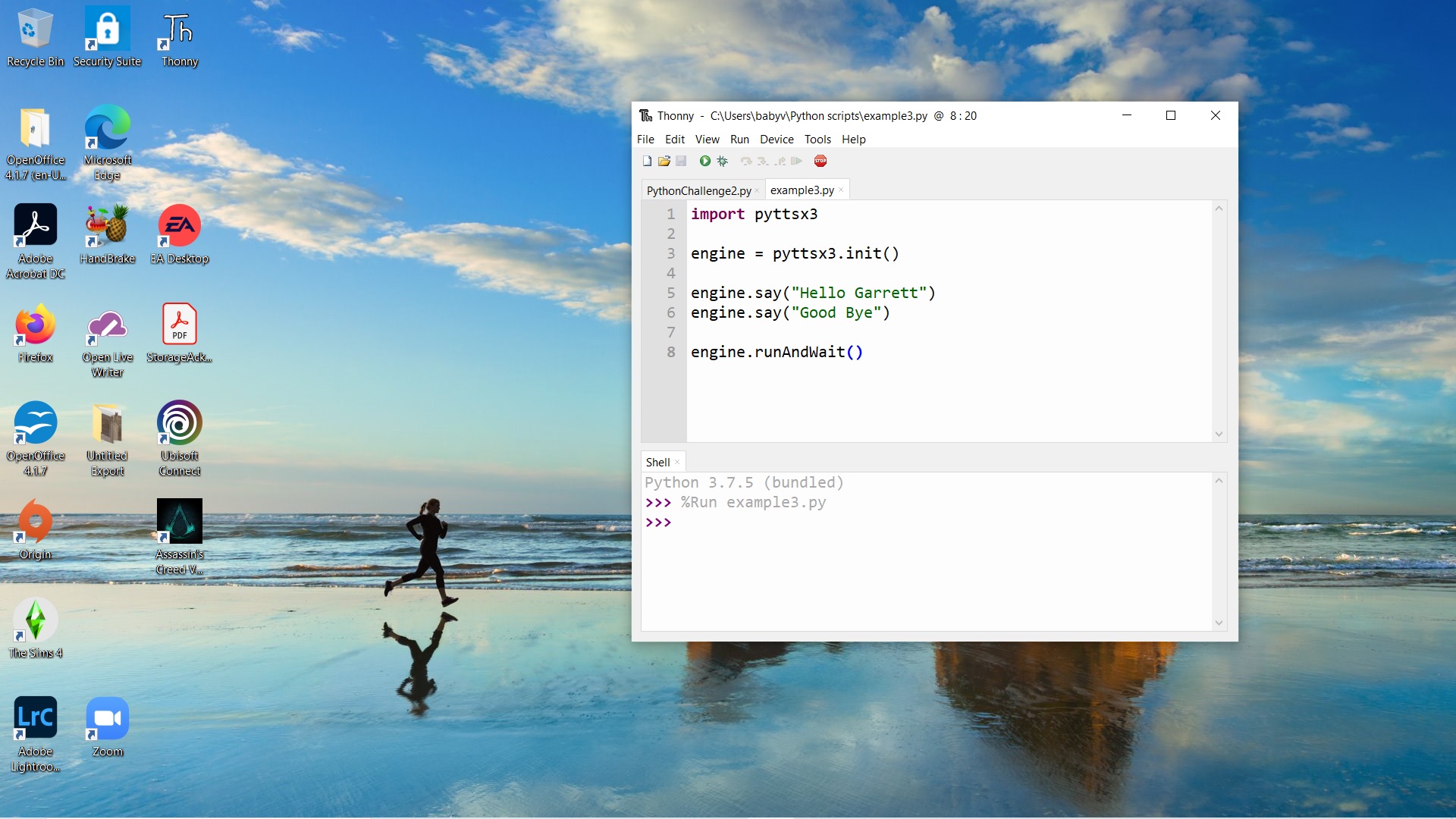
Task: Start debugging with the bug icon
Action: point(722,161)
